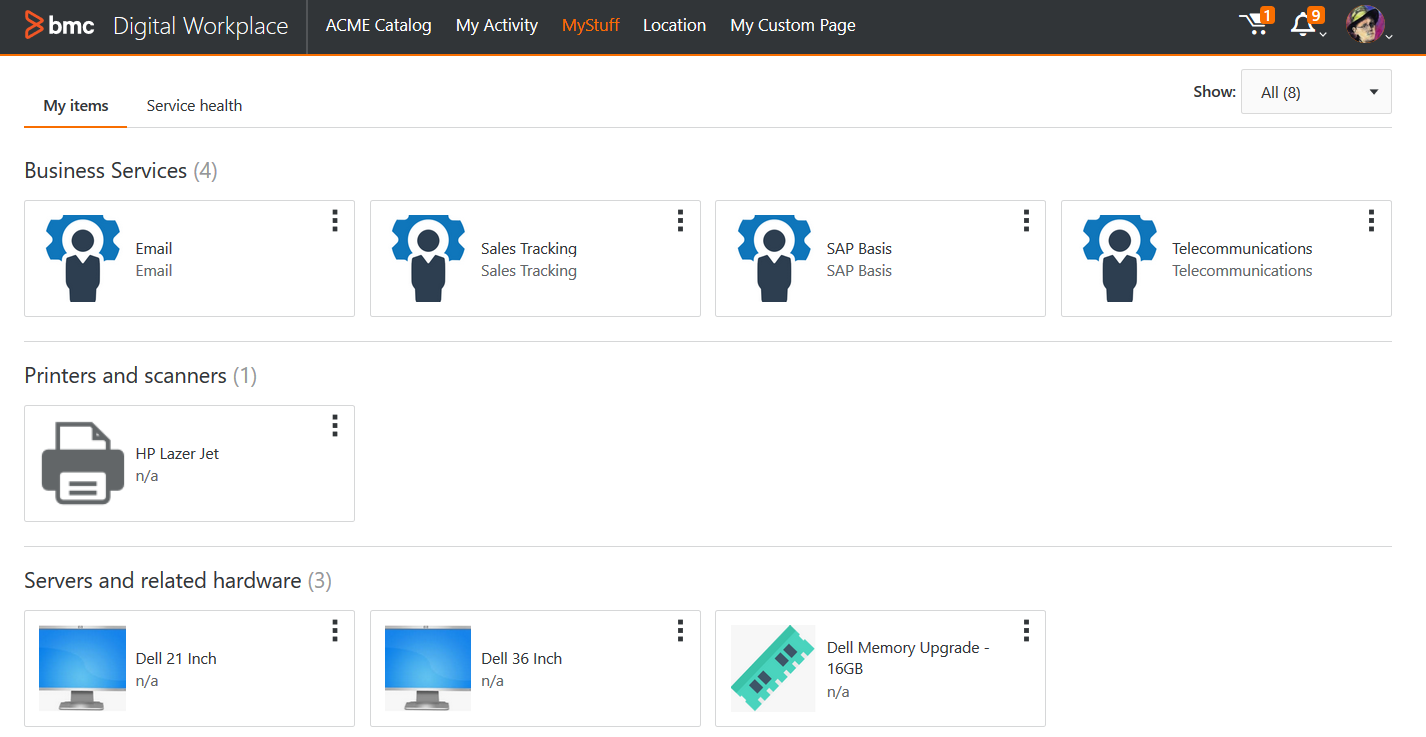Open the Telecommunications item title
This screenshot has width=1426, height=737.
[x=1242, y=248]
